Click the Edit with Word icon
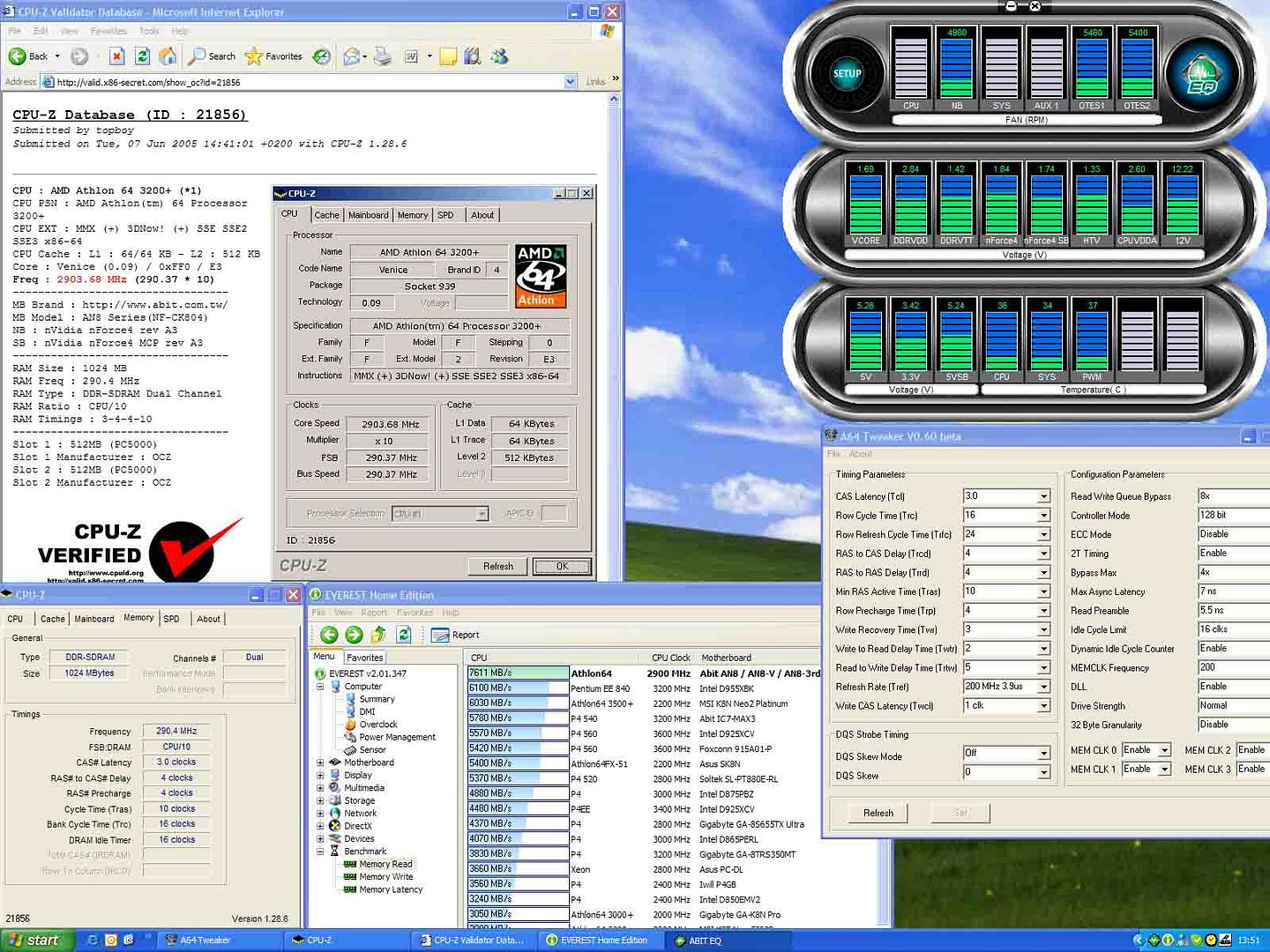The image size is (1270, 952). tap(411, 56)
